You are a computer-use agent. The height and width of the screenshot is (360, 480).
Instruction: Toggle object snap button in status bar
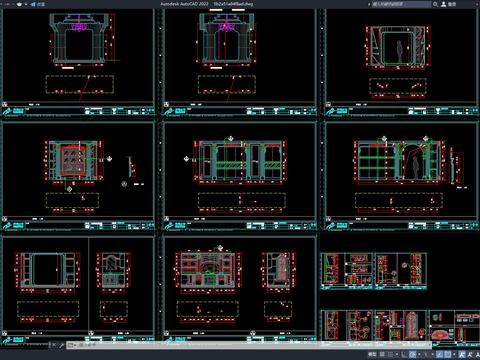click(x=449, y=354)
